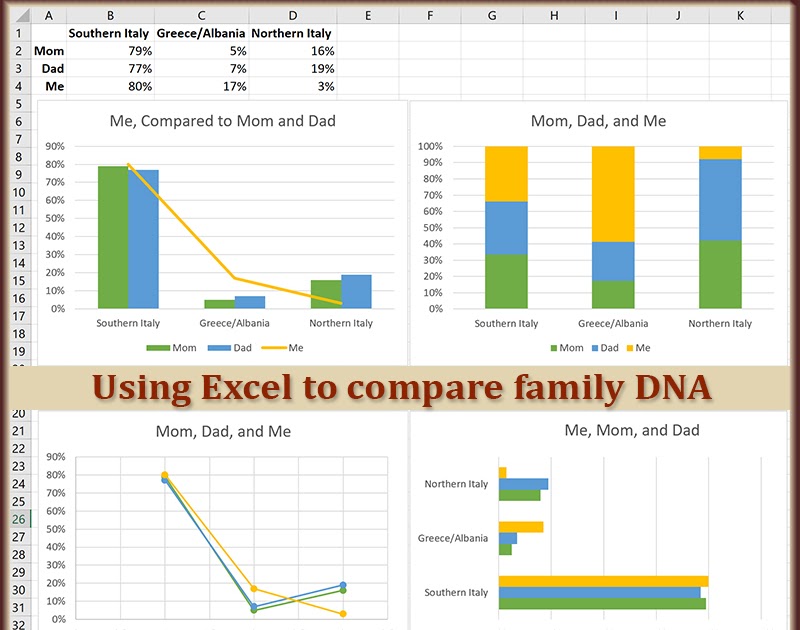This screenshot has height=630, width=800.
Task: Click column header B
Action: (x=110, y=15)
